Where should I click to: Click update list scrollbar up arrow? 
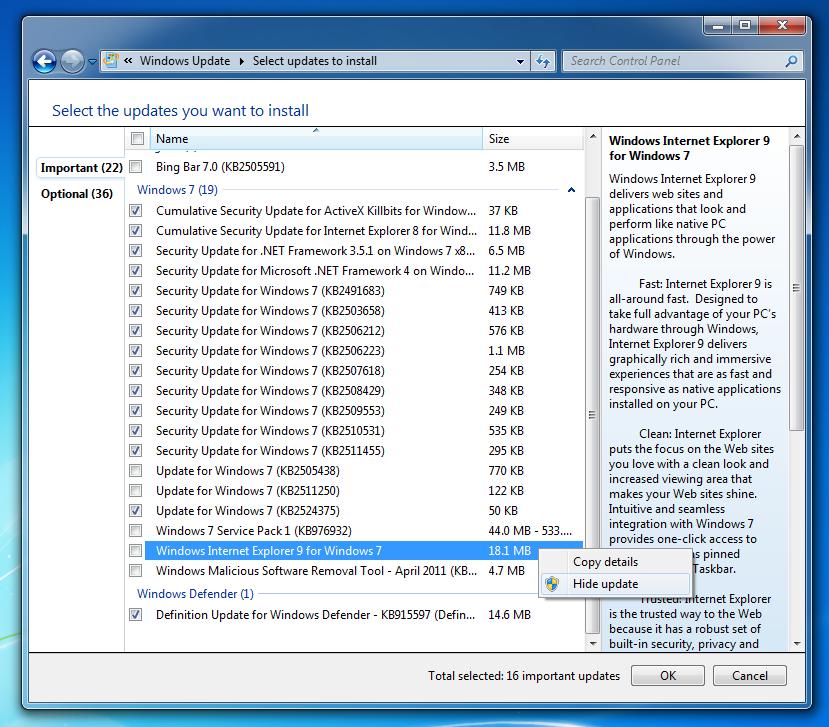click(593, 136)
